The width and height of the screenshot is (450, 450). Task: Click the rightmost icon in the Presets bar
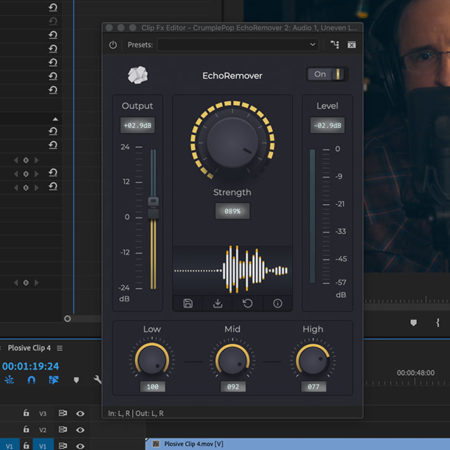[352, 45]
